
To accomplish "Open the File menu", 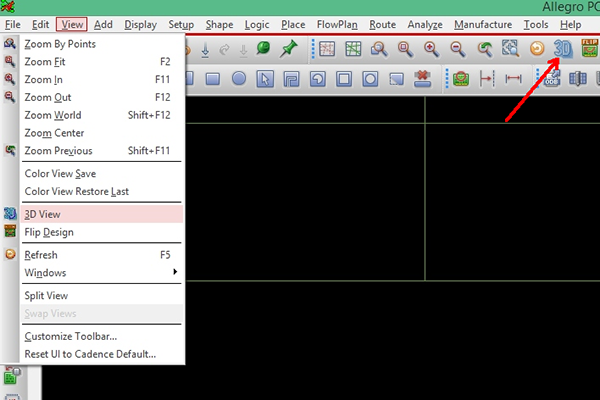I will 13,24.
